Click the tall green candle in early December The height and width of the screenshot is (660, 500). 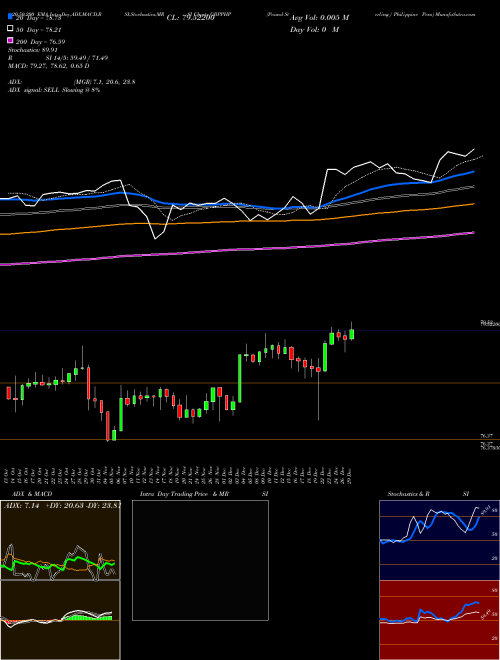click(x=240, y=378)
